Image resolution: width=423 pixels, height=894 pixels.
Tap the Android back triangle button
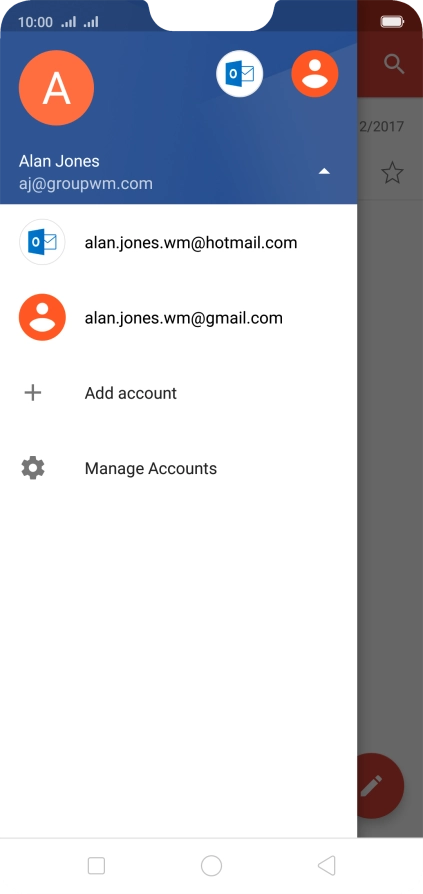tap(327, 865)
